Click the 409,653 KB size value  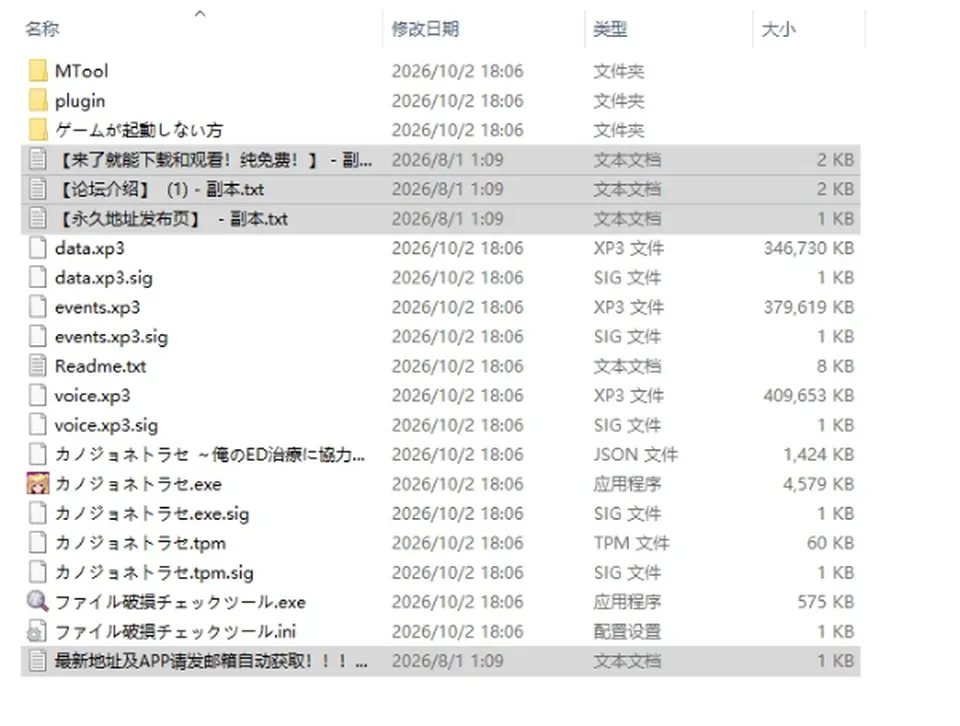coord(809,395)
